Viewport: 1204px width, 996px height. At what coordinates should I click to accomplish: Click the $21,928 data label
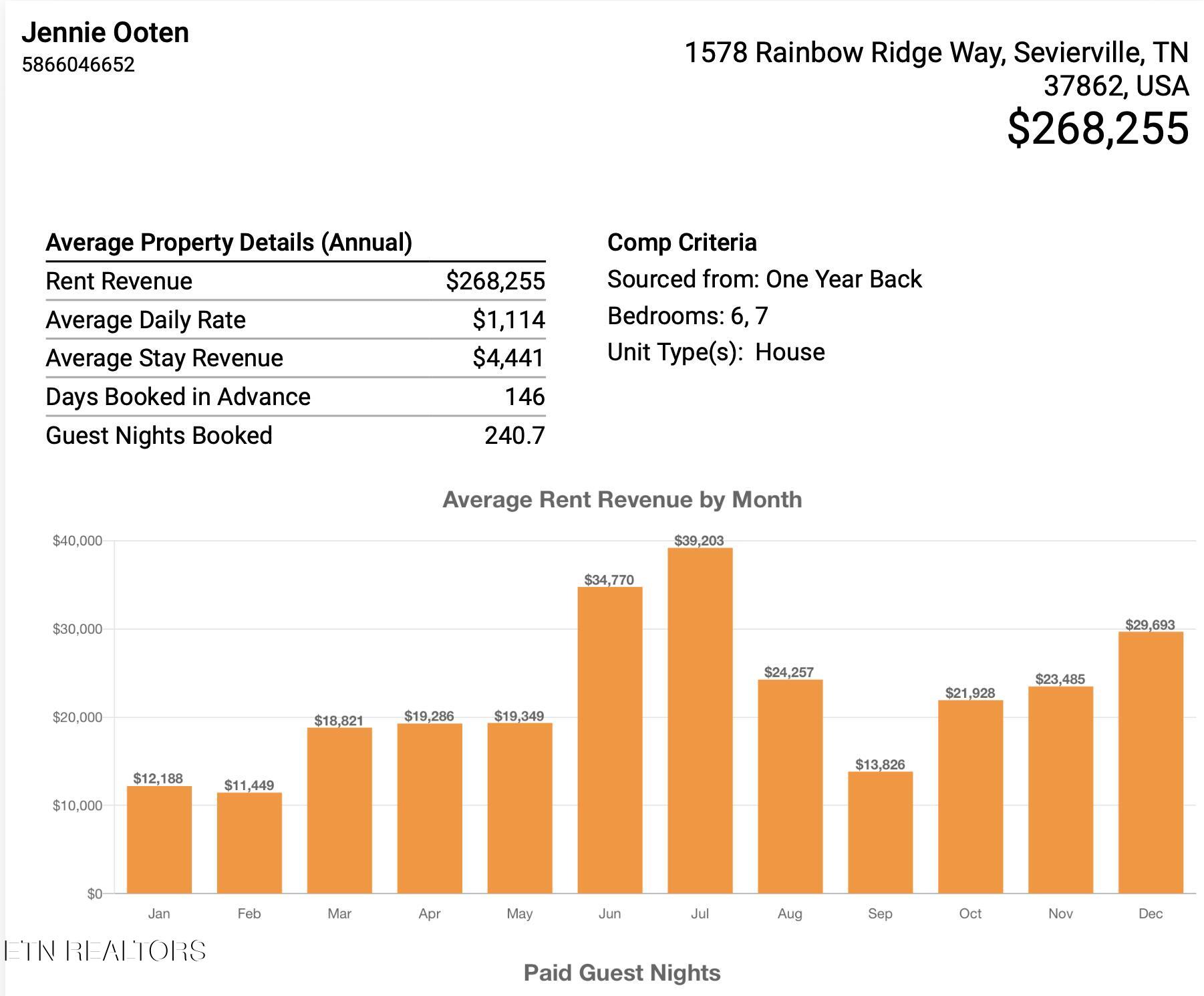pyautogui.click(x=970, y=693)
